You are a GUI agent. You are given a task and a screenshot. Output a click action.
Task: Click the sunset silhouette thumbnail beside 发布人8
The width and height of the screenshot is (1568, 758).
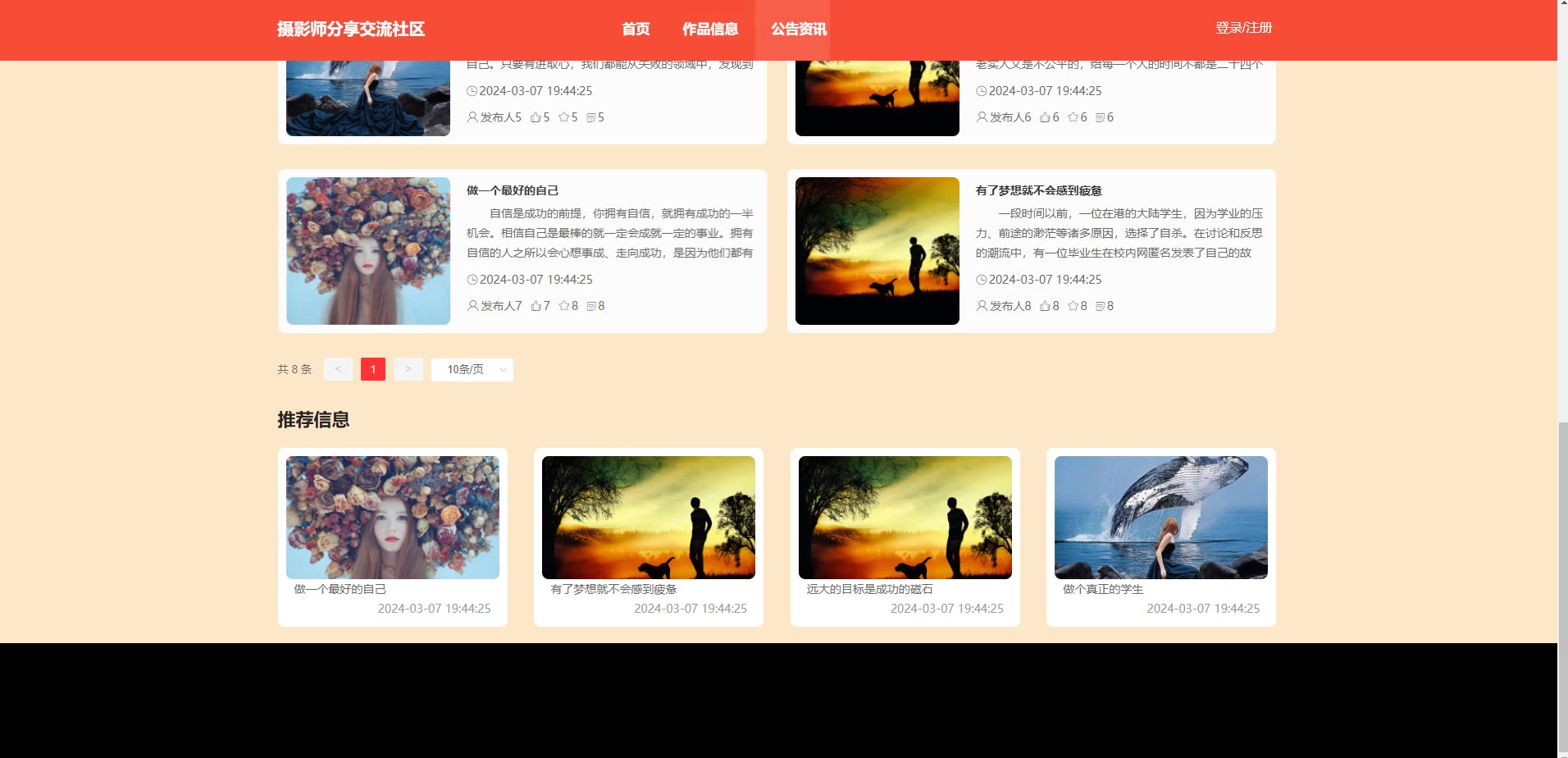[x=877, y=251]
